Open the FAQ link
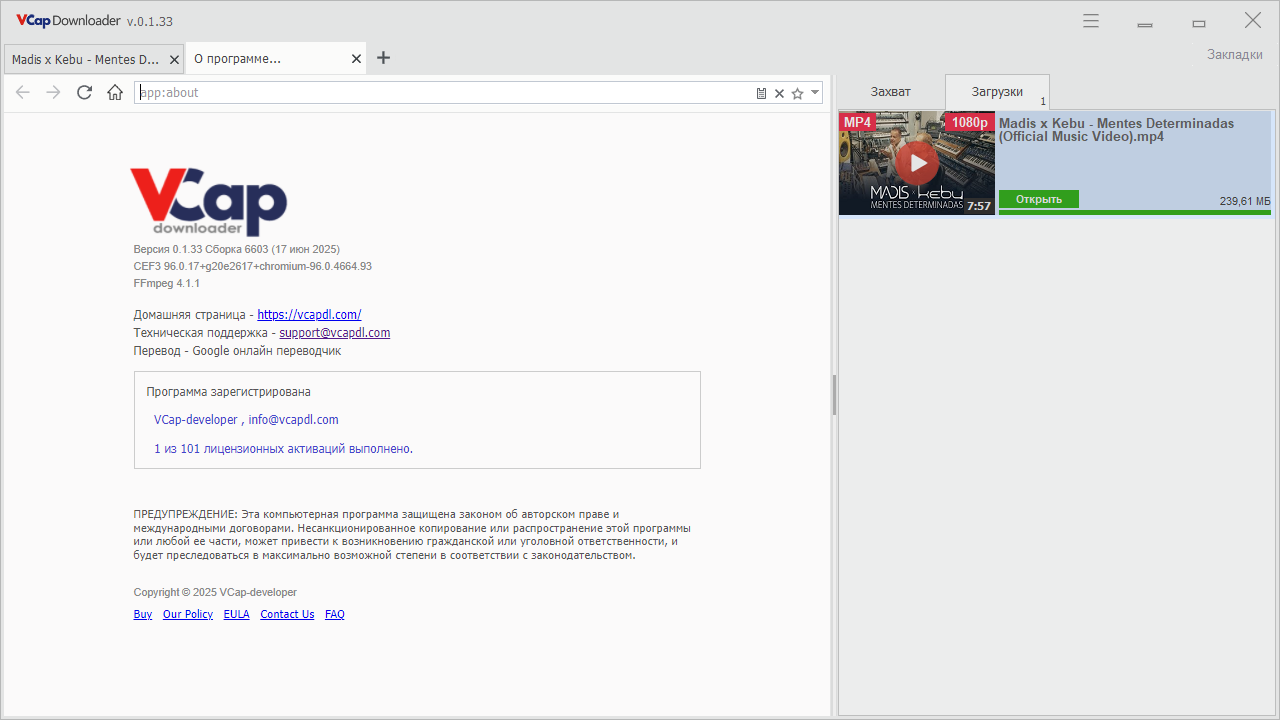This screenshot has width=1280, height=720. pyautogui.click(x=335, y=614)
